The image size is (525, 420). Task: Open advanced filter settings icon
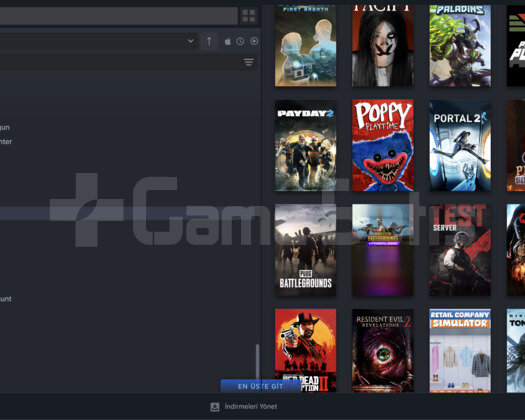tap(249, 62)
